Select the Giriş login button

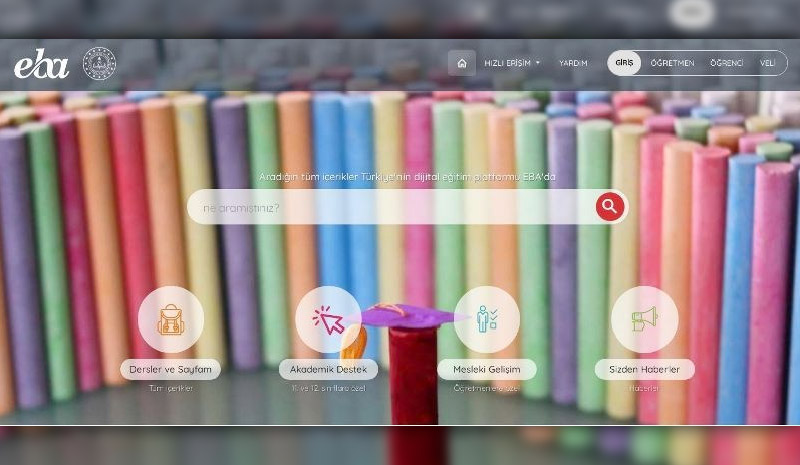click(x=625, y=63)
